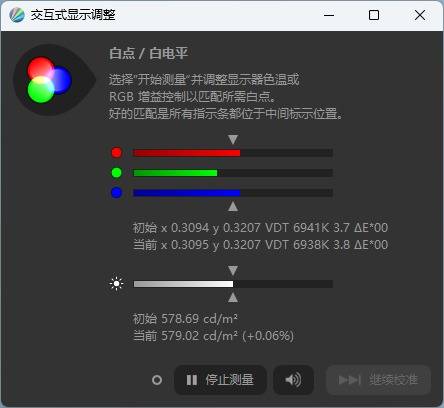Click the down marker above luminance bar
The width and height of the screenshot is (444, 408).
[x=233, y=270]
